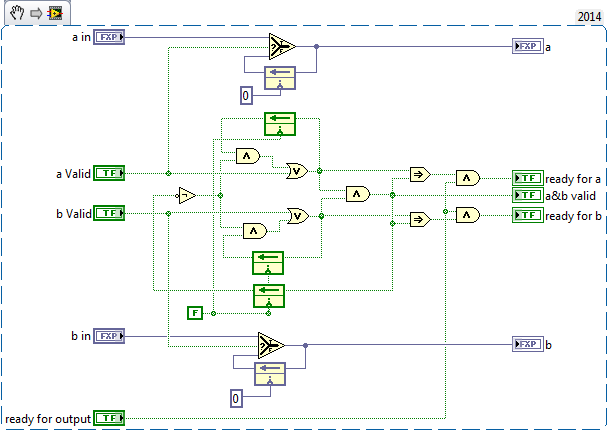Click the OR gate on the 'a Valid' wire
The height and width of the screenshot is (431, 608).
tap(297, 171)
